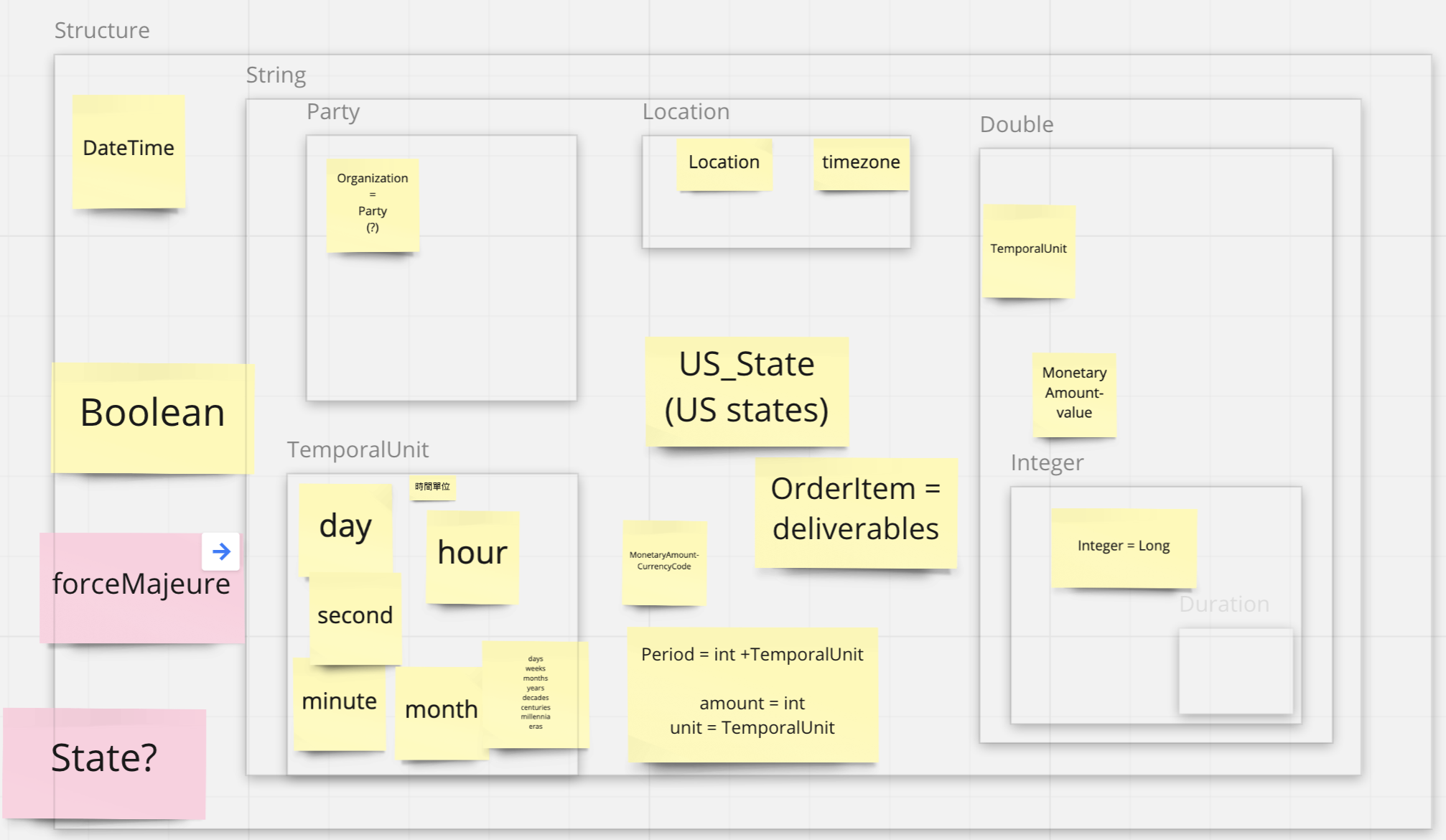
Task: Click the Double frame title
Action: [x=1017, y=125]
